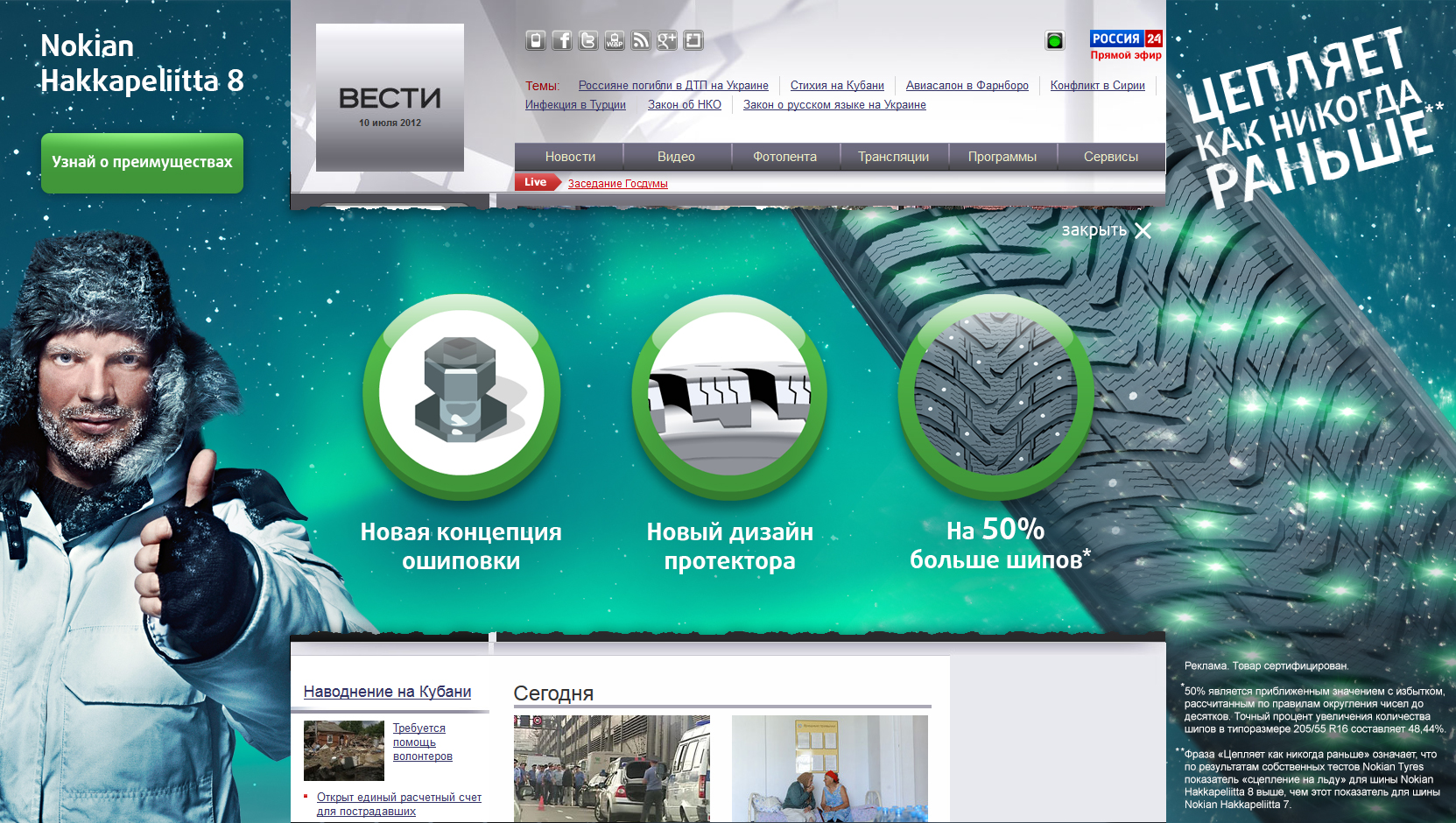Open the flood rubble photo thumbnail
The width and height of the screenshot is (1456, 823).
click(x=343, y=750)
